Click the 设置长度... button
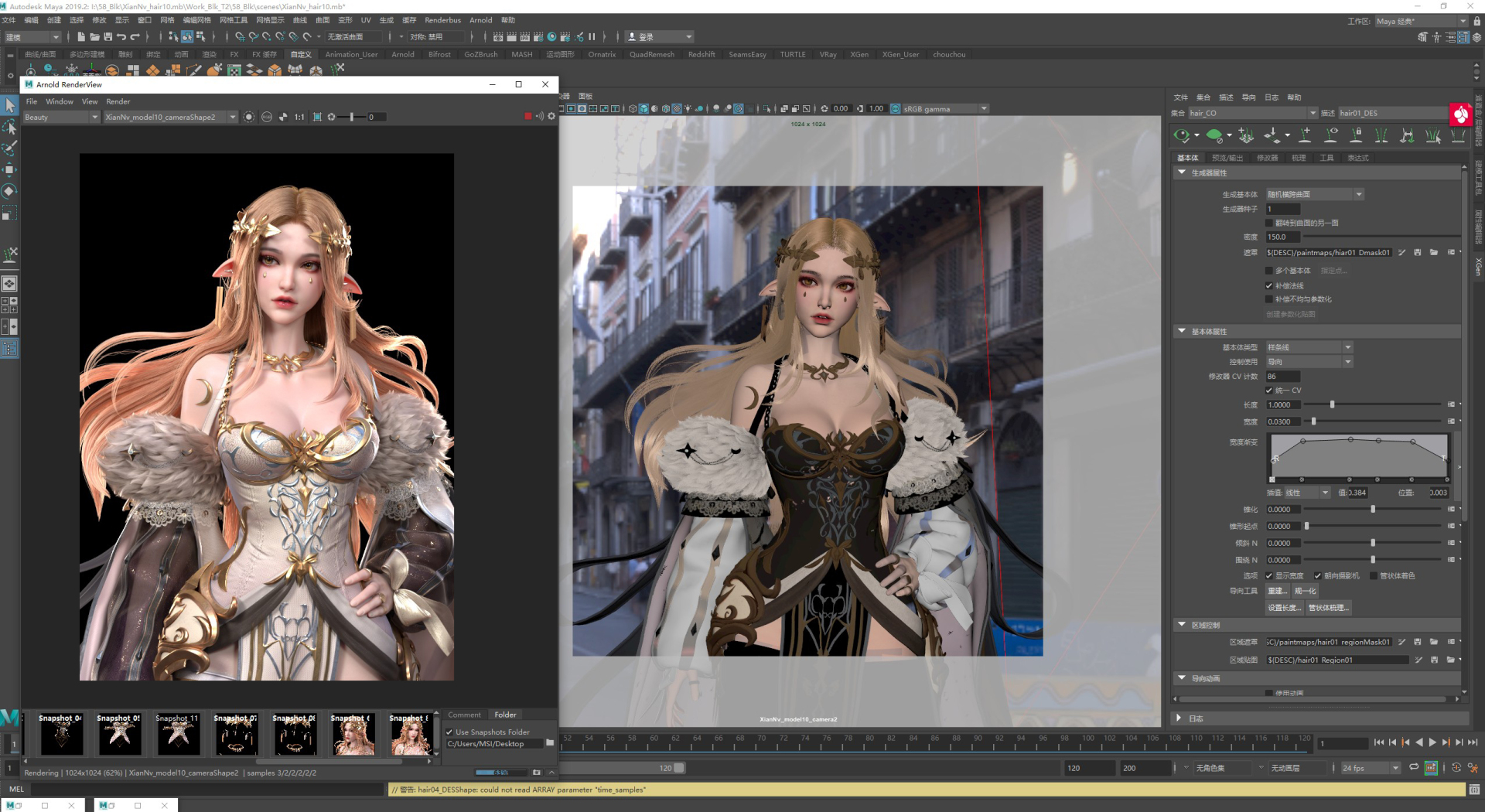The image size is (1485, 812). click(1284, 608)
